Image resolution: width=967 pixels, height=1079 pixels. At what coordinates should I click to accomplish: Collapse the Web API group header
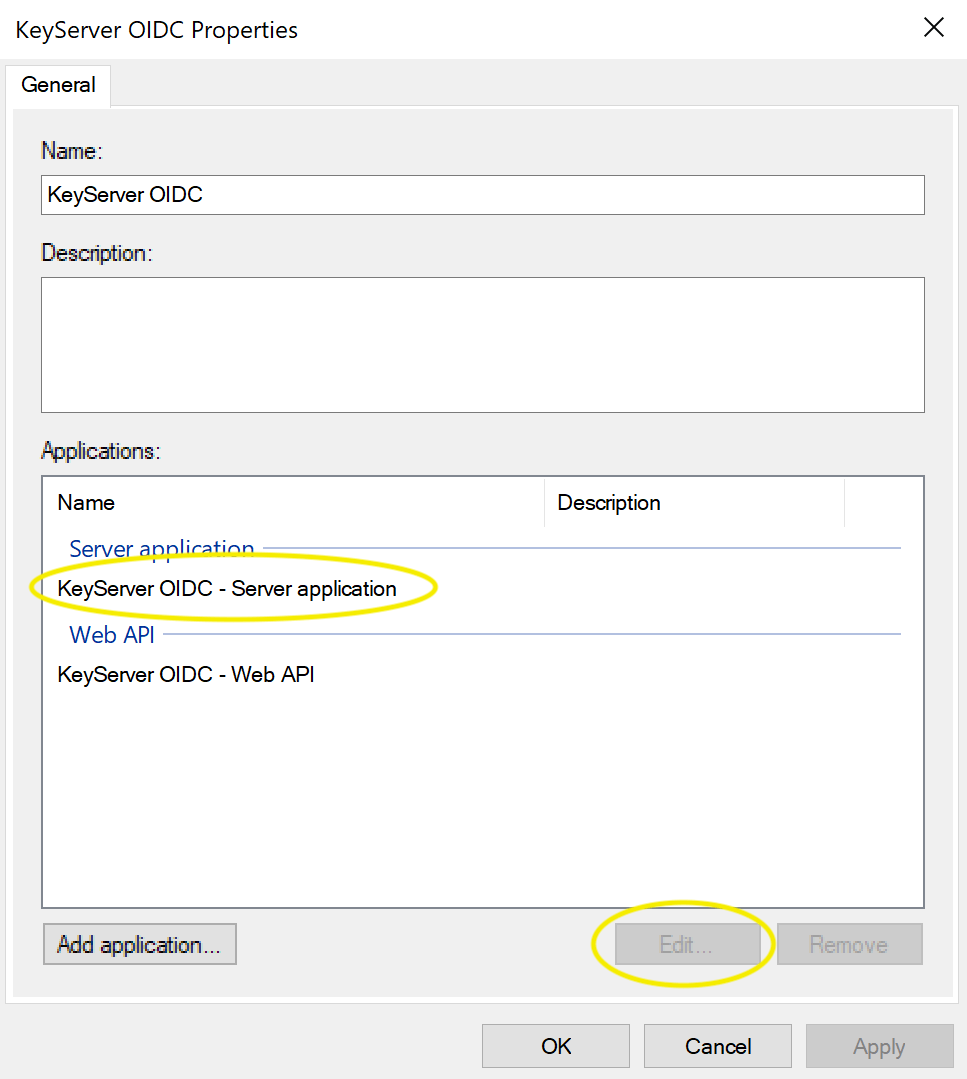[111, 634]
